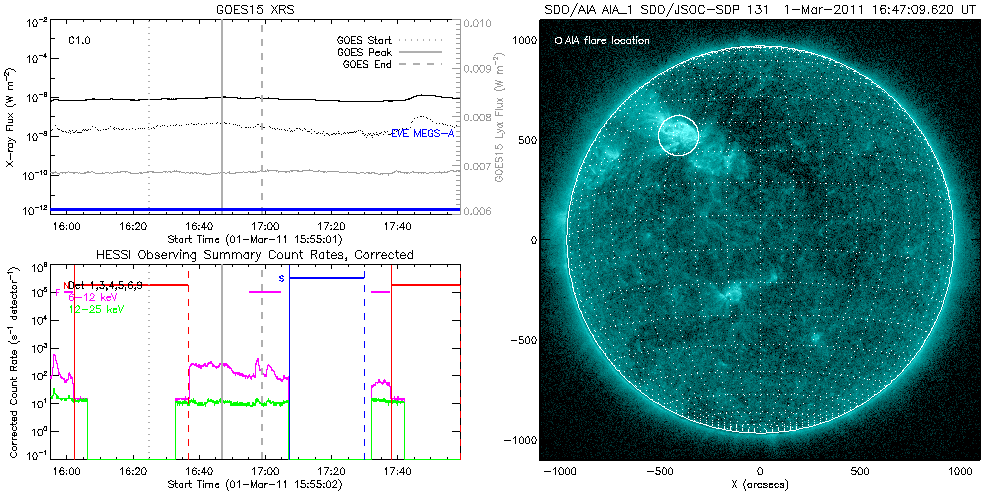Click the red 'N' marker in HESSI plot
The width and height of the screenshot is (1000, 500).
67,285
